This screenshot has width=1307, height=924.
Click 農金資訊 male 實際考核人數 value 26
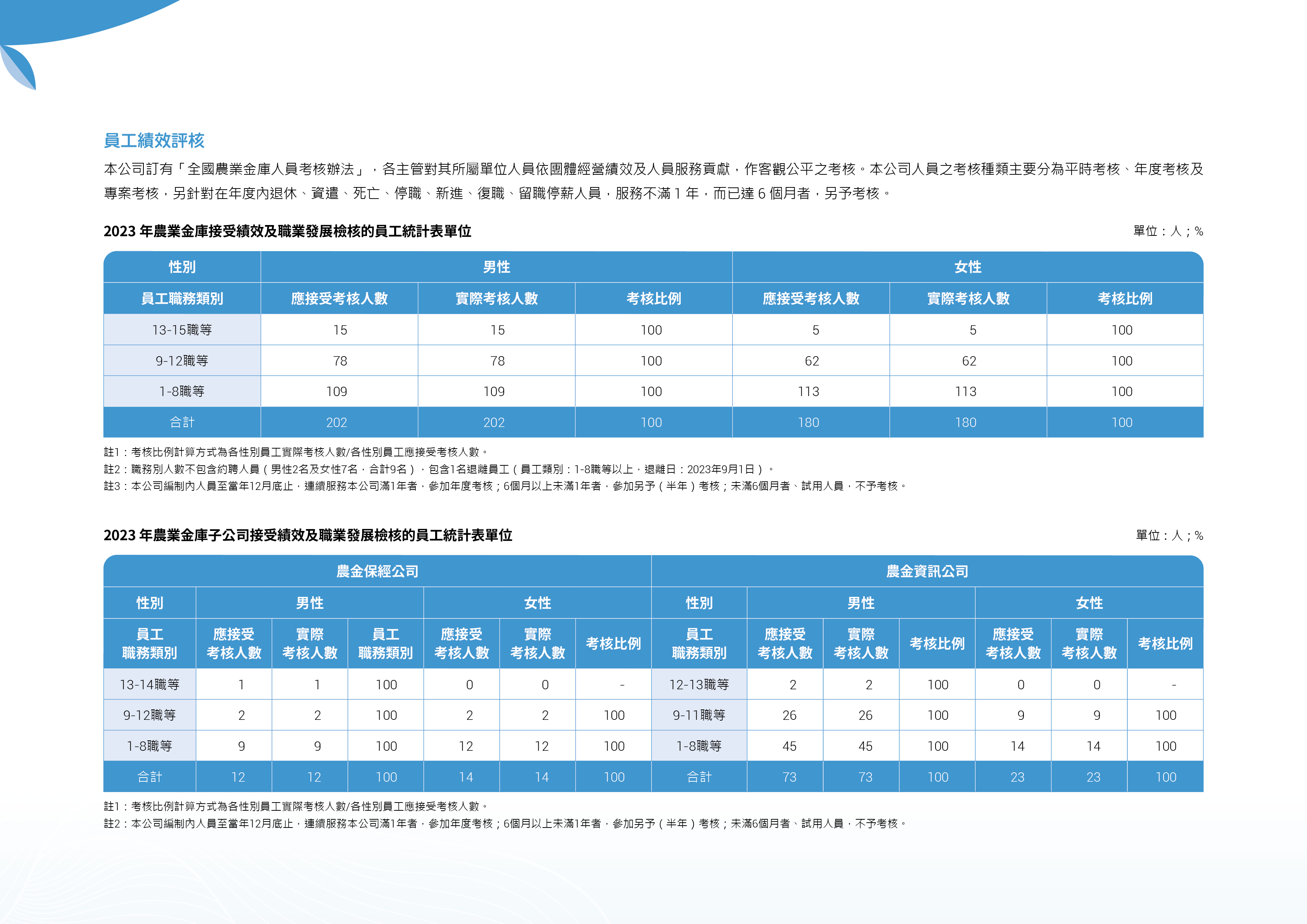[x=865, y=716]
